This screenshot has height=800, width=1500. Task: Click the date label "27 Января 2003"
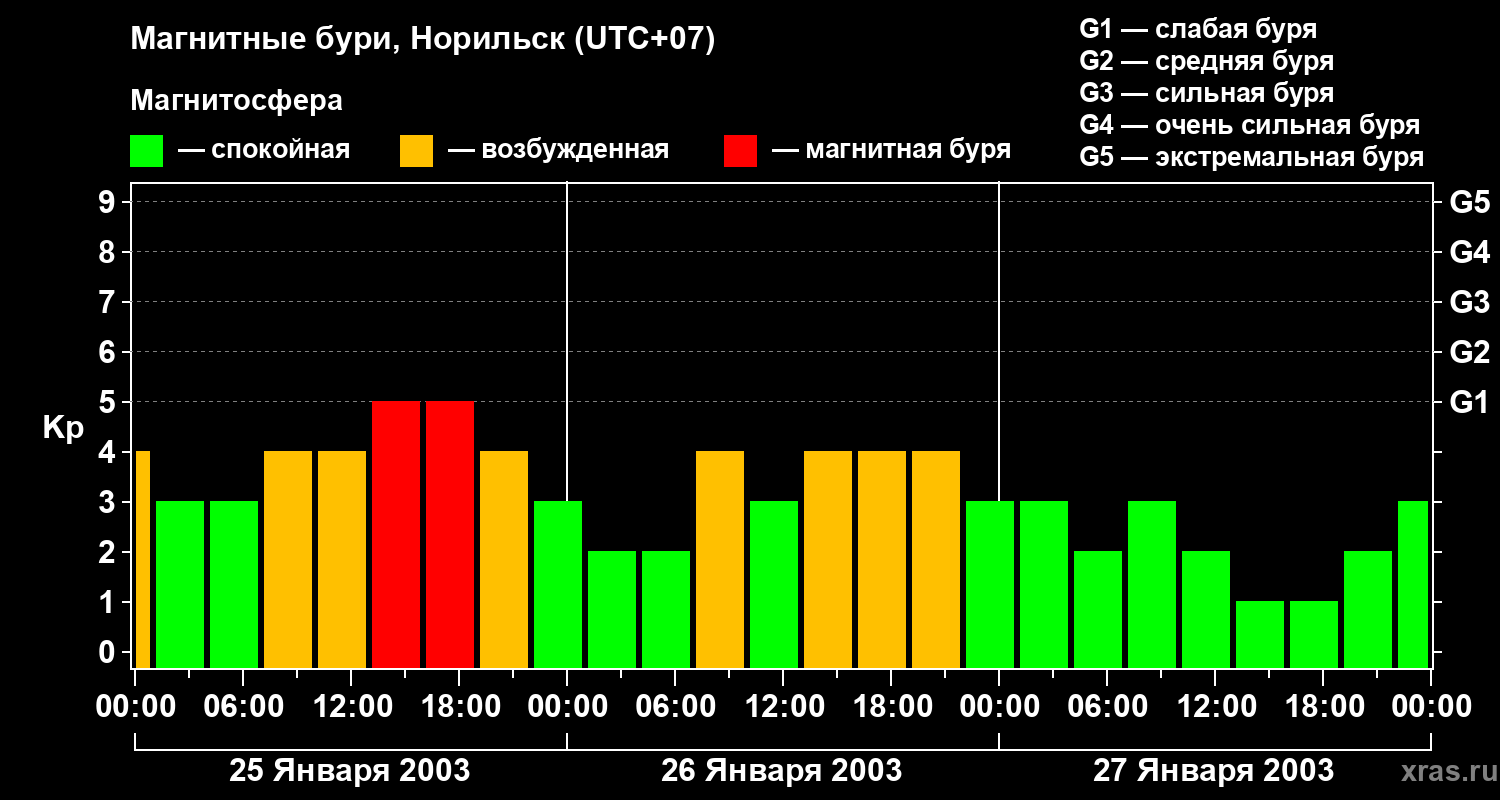click(1213, 771)
